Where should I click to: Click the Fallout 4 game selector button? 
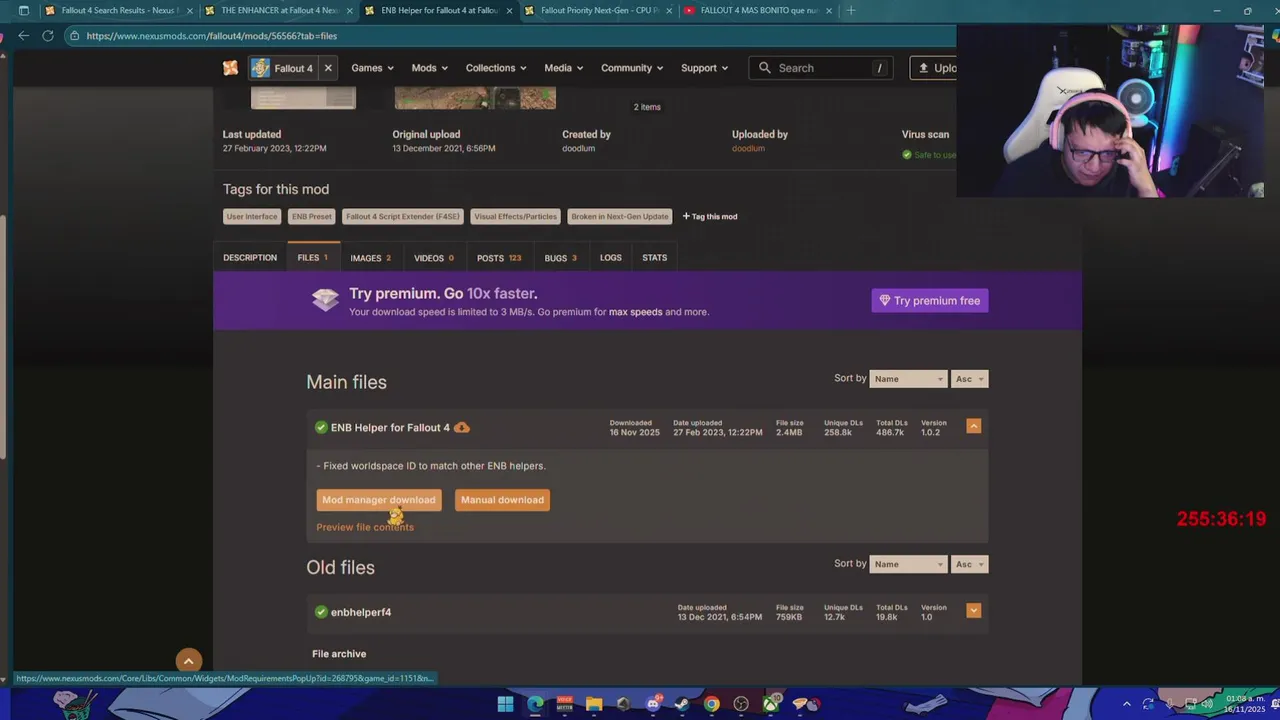click(x=283, y=68)
